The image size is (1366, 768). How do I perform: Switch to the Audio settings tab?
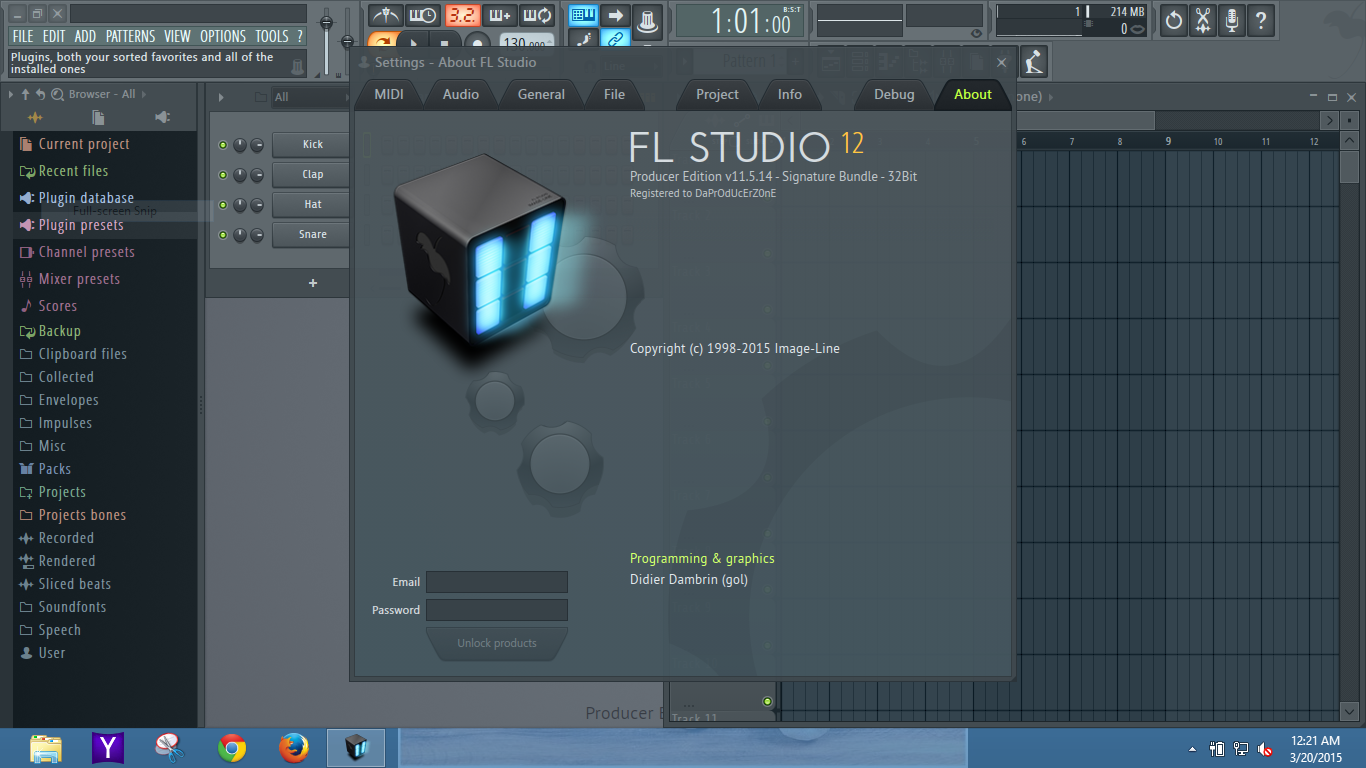[x=461, y=94]
